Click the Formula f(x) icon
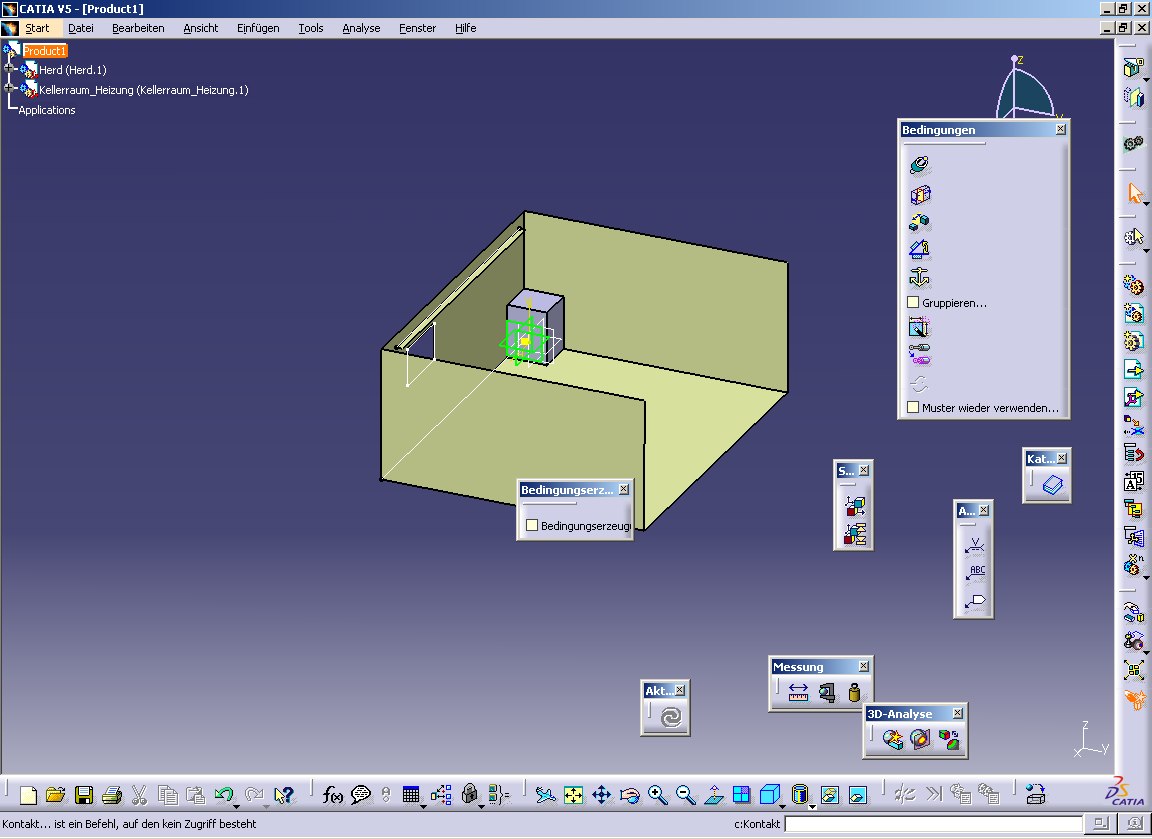Image resolution: width=1152 pixels, height=839 pixels. [333, 795]
